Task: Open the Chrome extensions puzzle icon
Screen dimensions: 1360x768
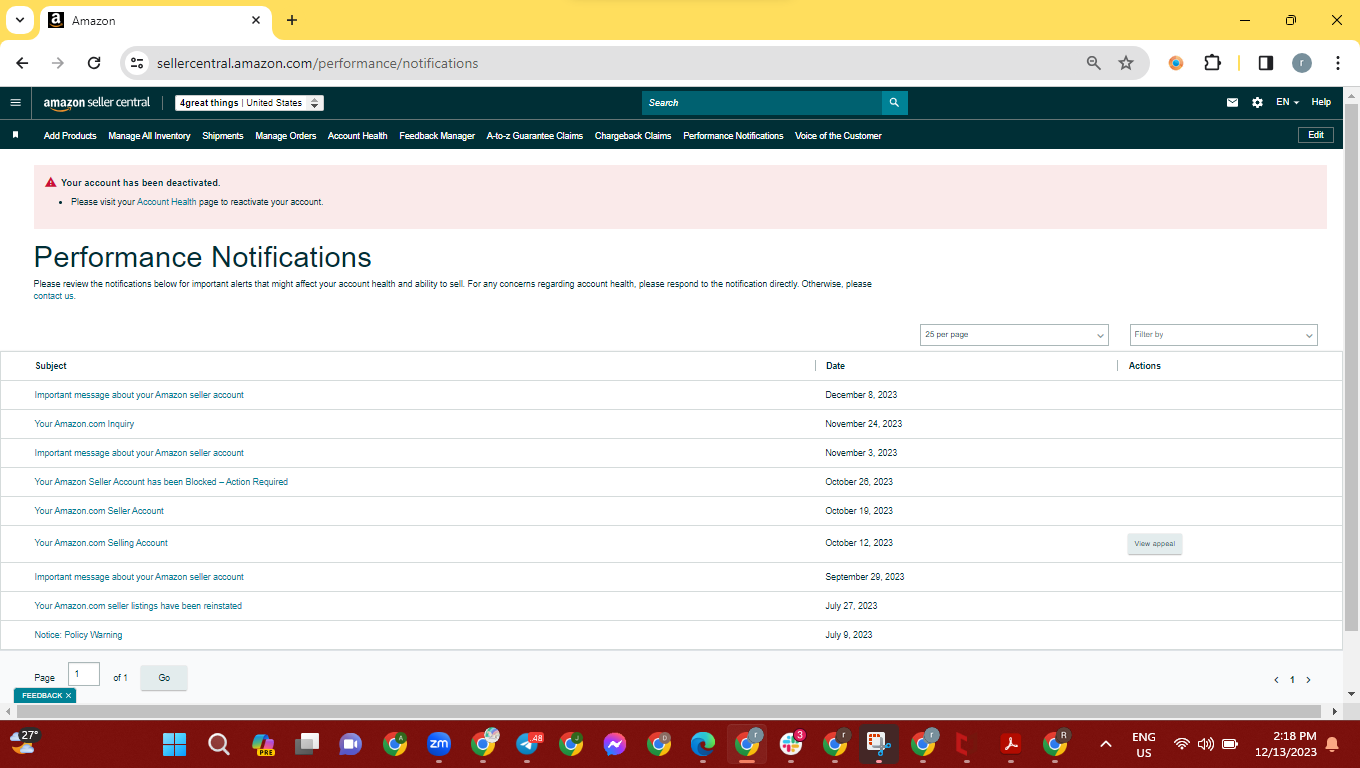Action: point(1212,63)
